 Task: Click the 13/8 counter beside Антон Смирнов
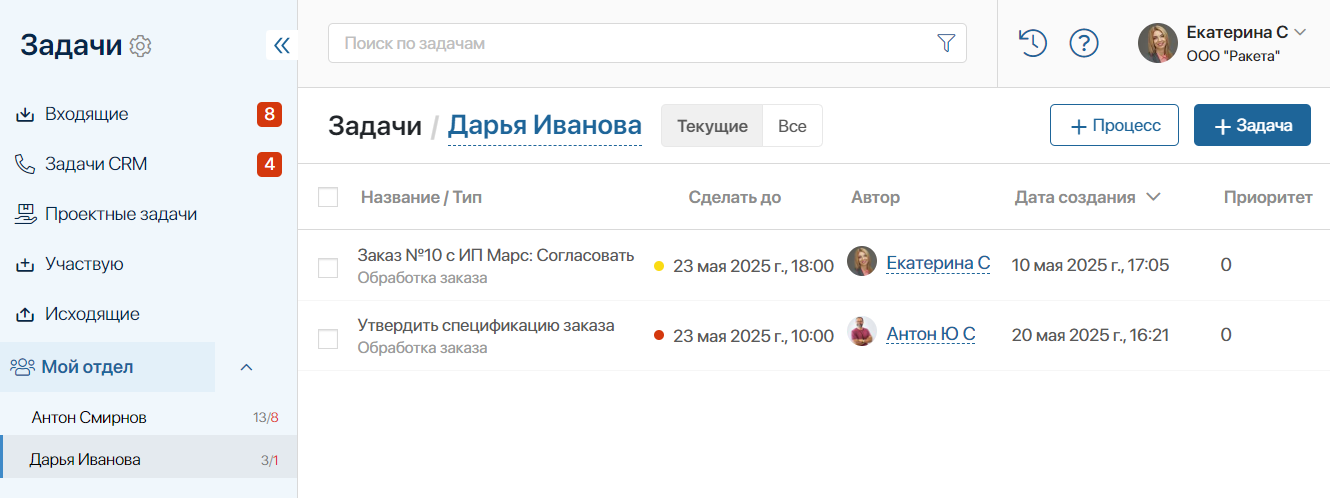click(266, 418)
